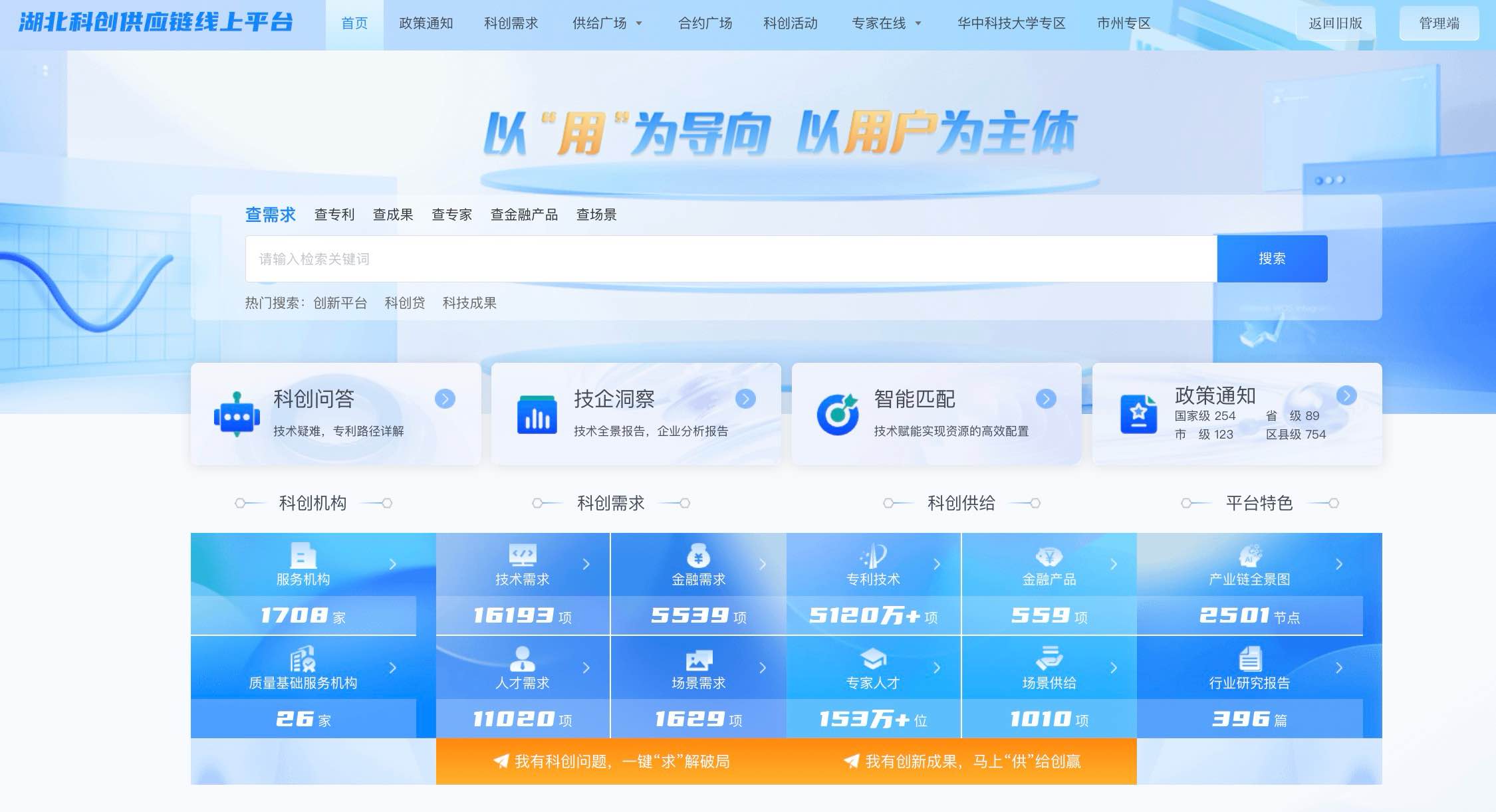
Task: Open 金融需求 via the money bag icon
Action: [698, 556]
